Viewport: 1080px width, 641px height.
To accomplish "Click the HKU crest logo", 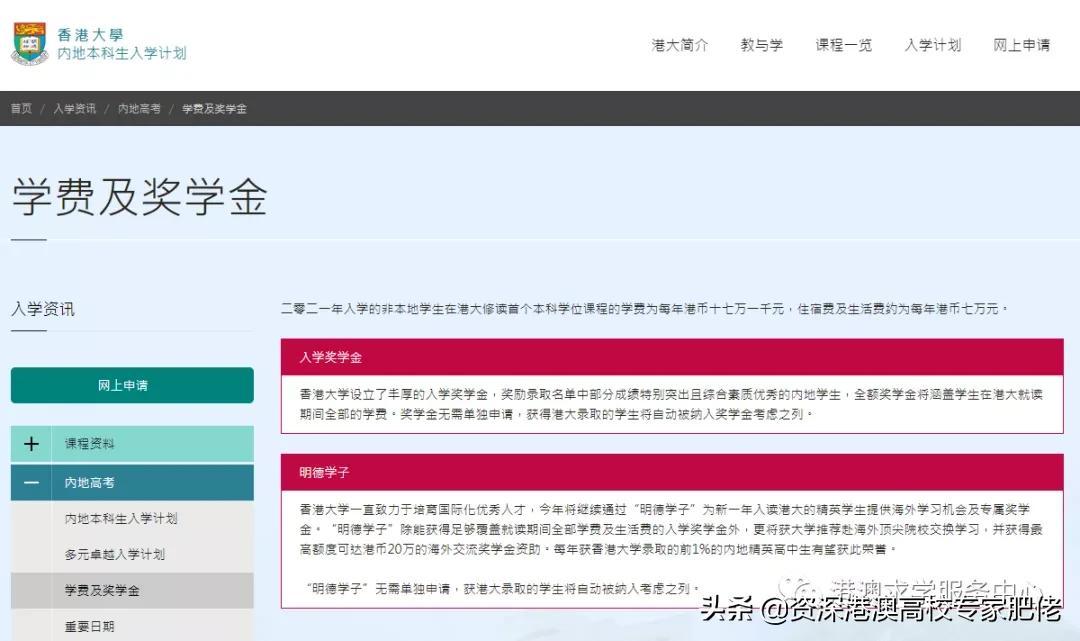I will (30, 43).
